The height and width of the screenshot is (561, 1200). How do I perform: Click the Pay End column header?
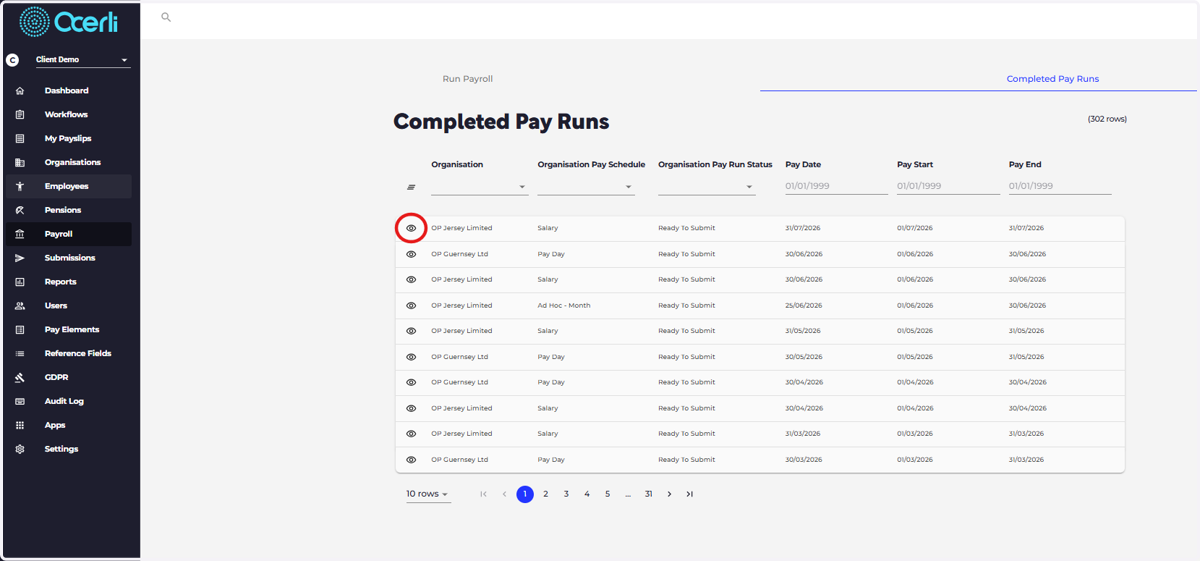[x=1026, y=164]
